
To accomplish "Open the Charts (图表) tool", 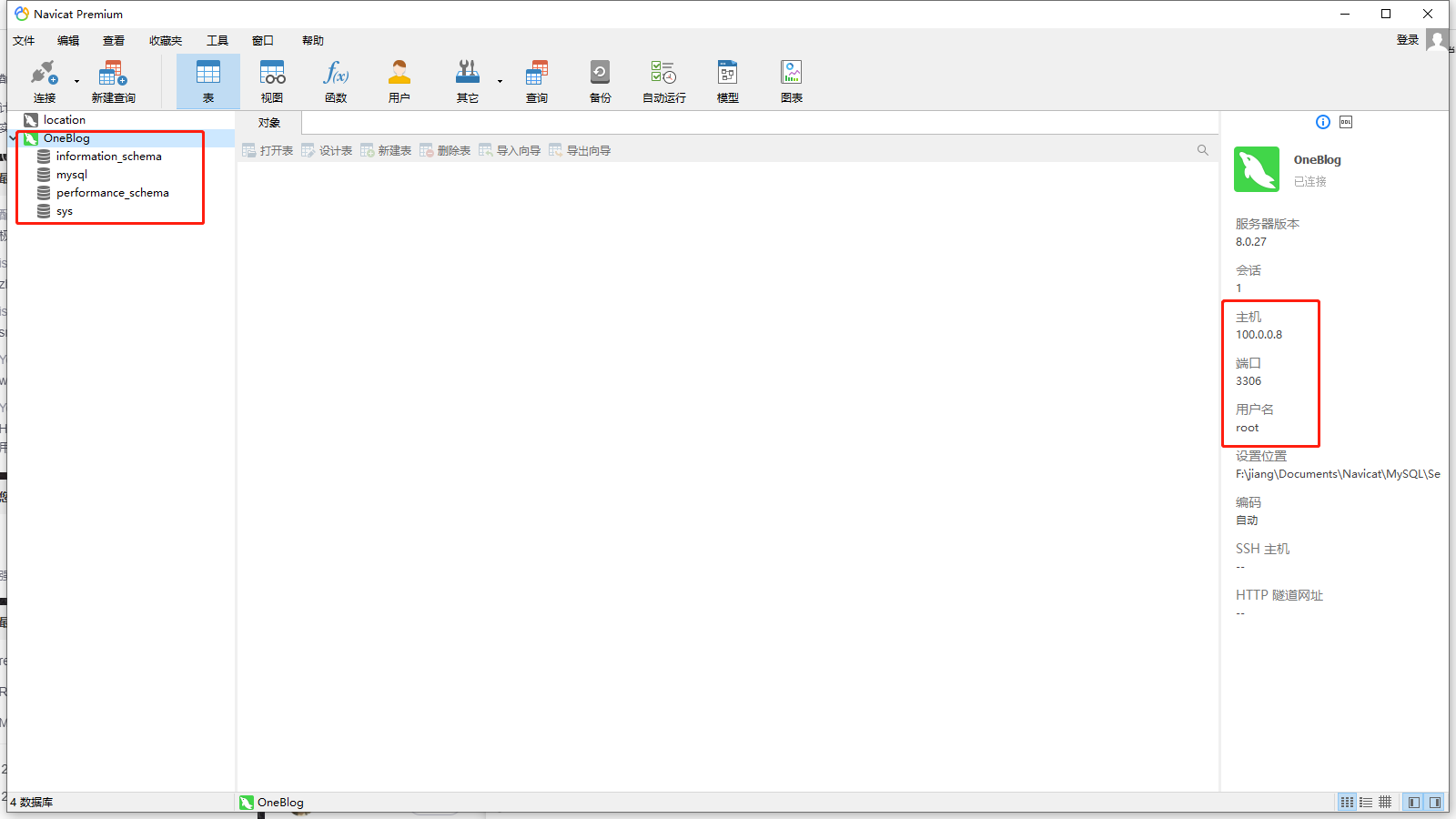I will coord(791,80).
